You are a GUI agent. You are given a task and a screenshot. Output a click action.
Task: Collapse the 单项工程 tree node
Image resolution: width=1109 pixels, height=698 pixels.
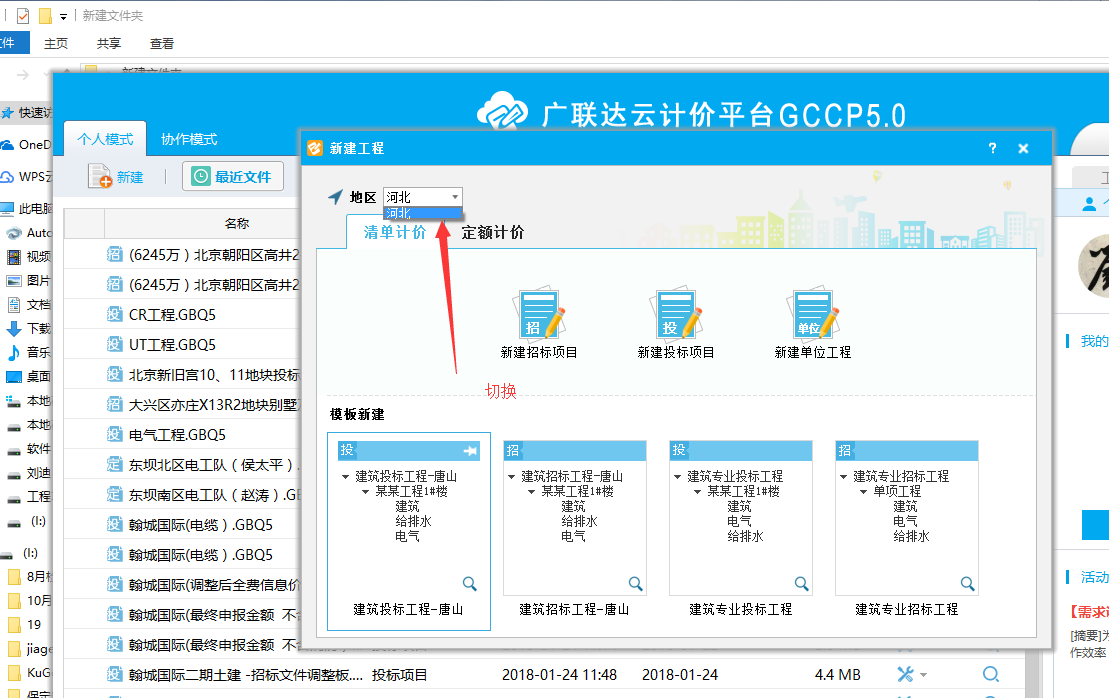click(x=864, y=491)
